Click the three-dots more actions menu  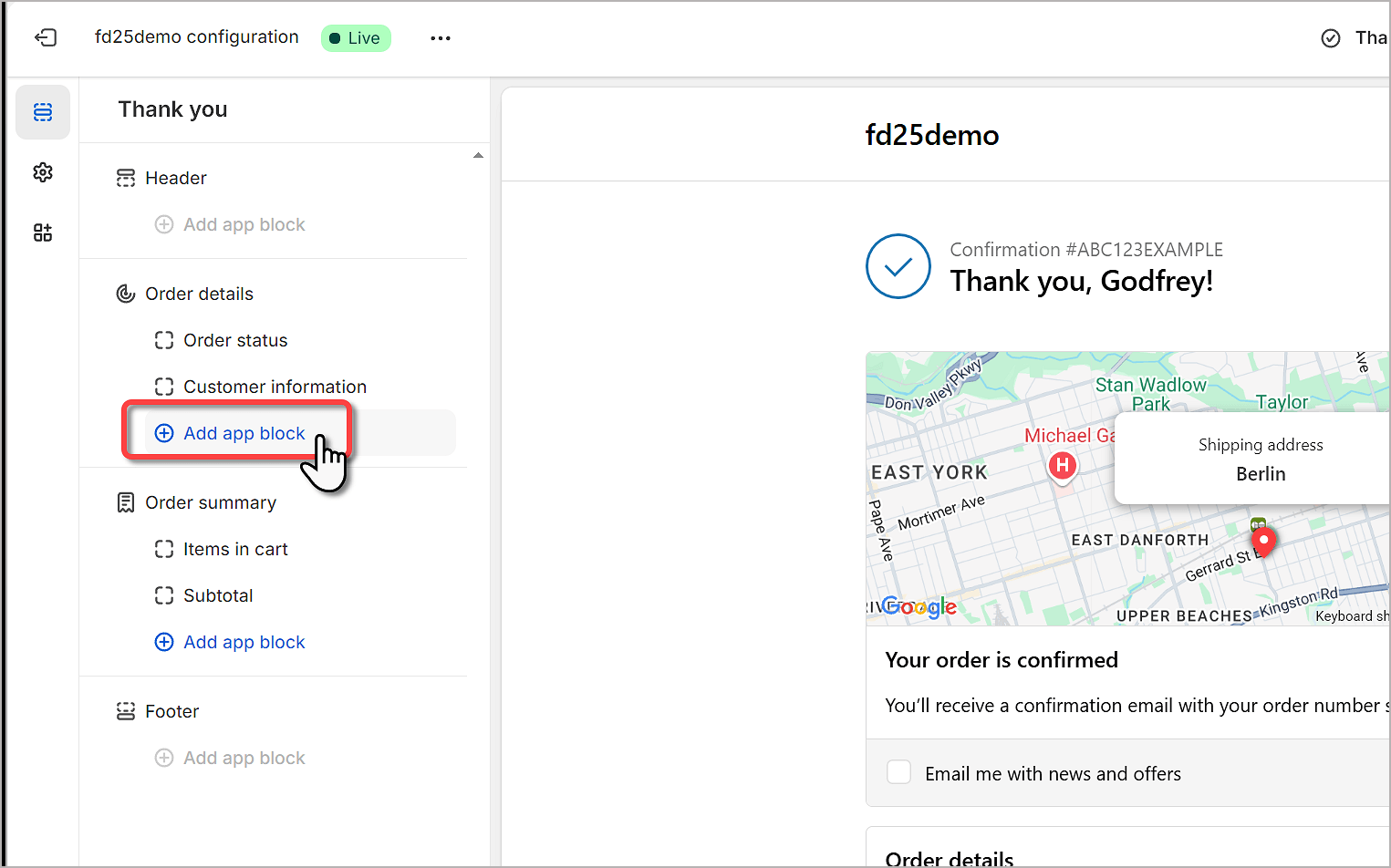click(x=441, y=38)
